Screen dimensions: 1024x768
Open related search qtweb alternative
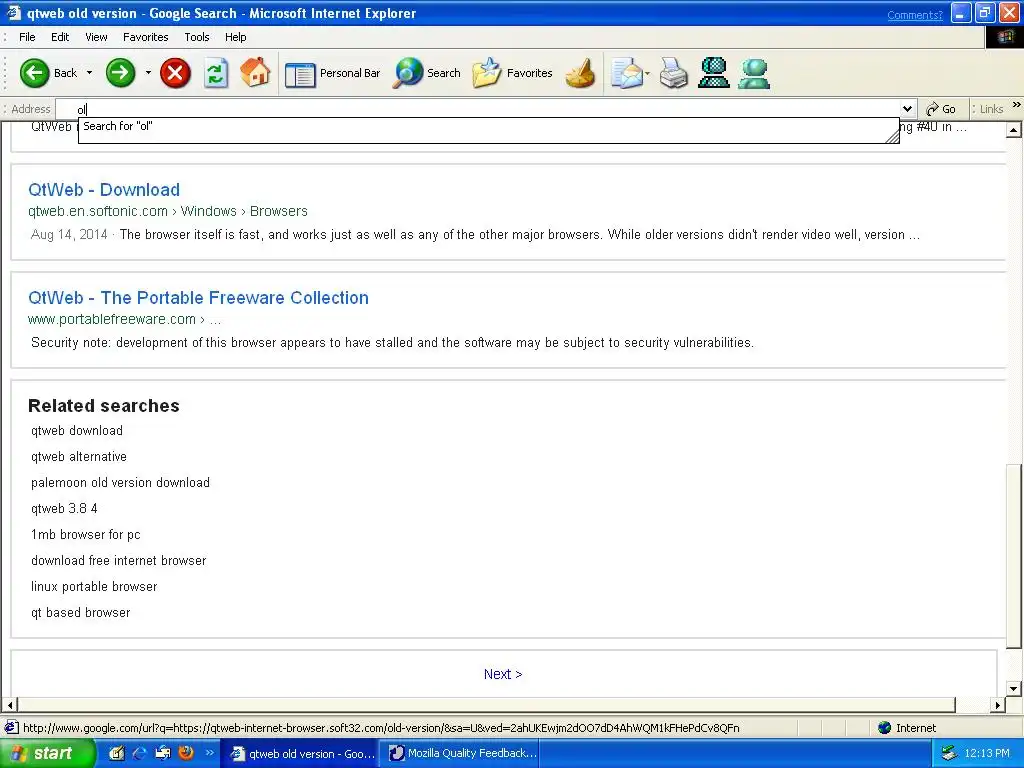tap(79, 456)
